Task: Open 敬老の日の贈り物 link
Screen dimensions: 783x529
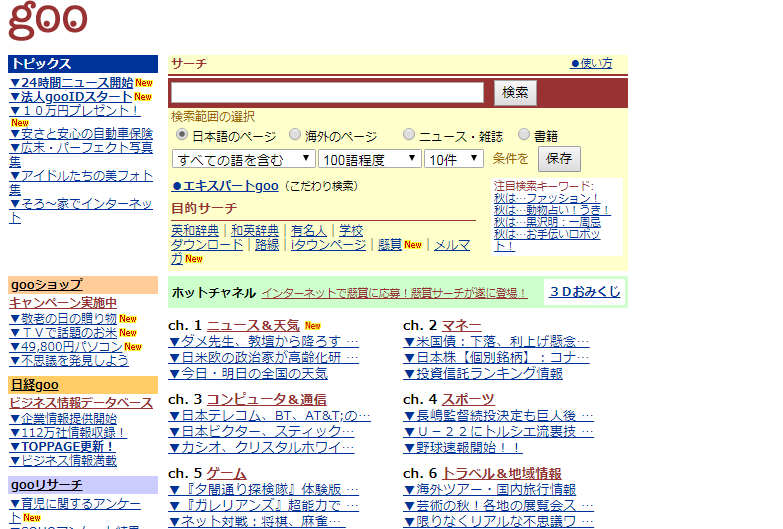Action: 63,318
